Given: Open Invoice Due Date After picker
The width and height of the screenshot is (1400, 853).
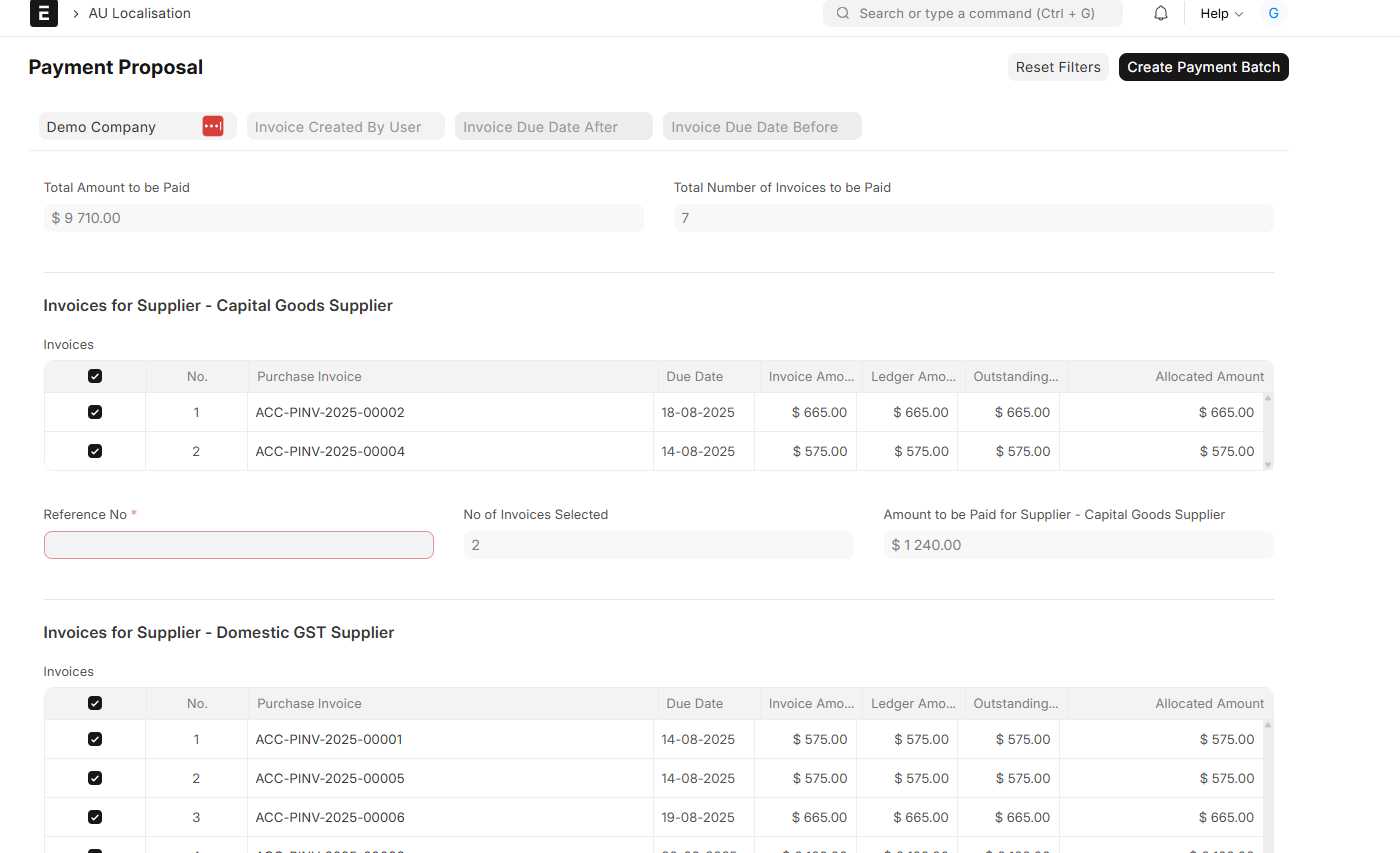Looking at the screenshot, I should (553, 127).
